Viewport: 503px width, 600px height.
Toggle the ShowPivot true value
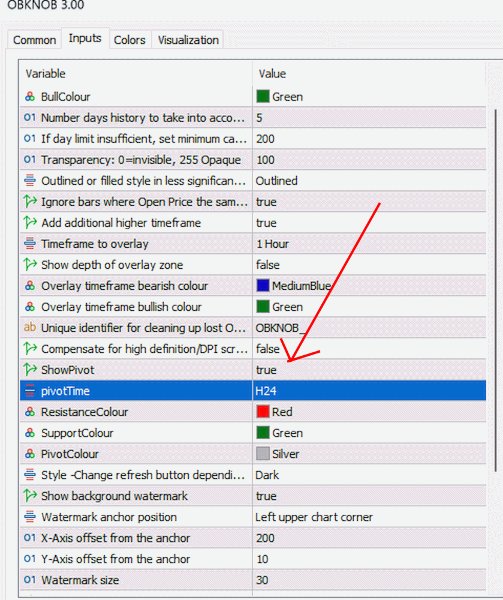pos(369,370)
